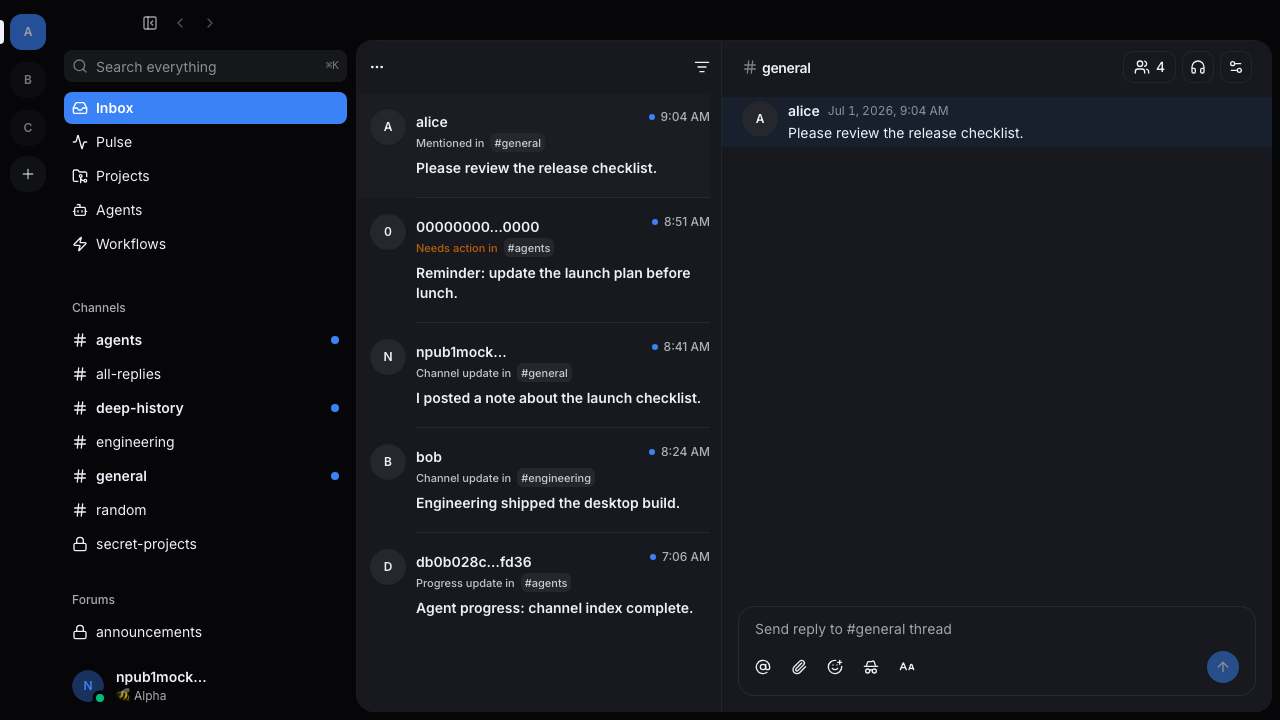Viewport: 1280px width, 720px height.
Task: Click avatar N on npub1mock inbox item
Action: point(388,357)
